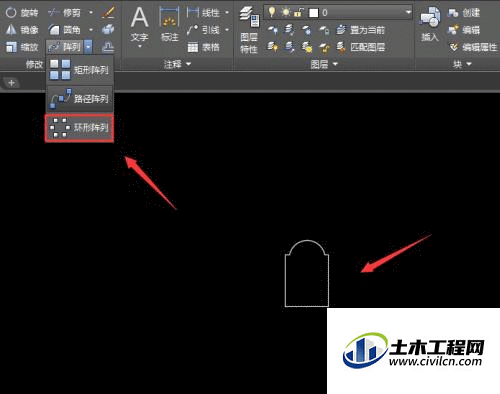
Task: Click the Modify (修改) panel title
Action: click(35, 64)
